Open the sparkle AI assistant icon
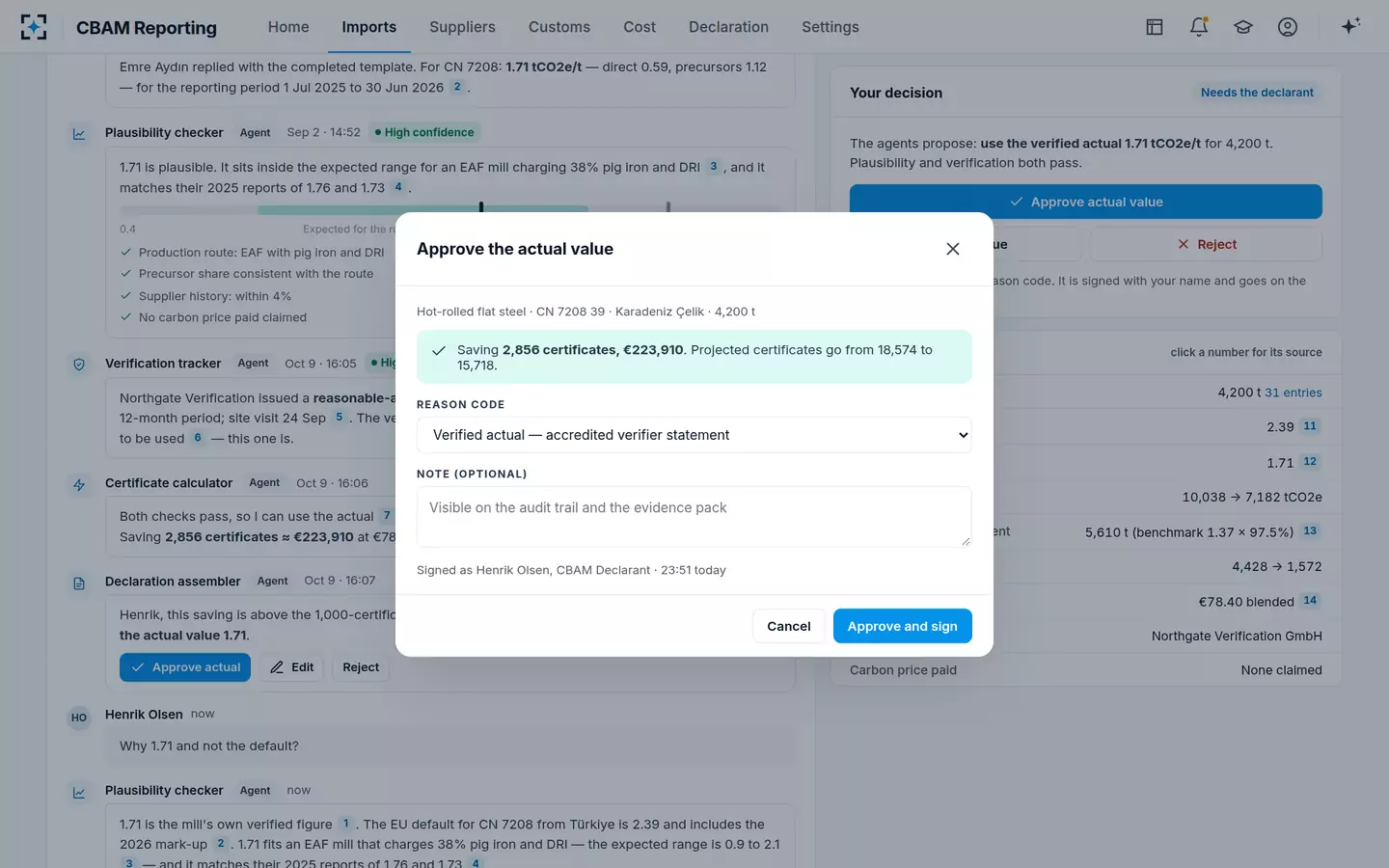Viewport: 1389px width, 868px height. 1350,26
